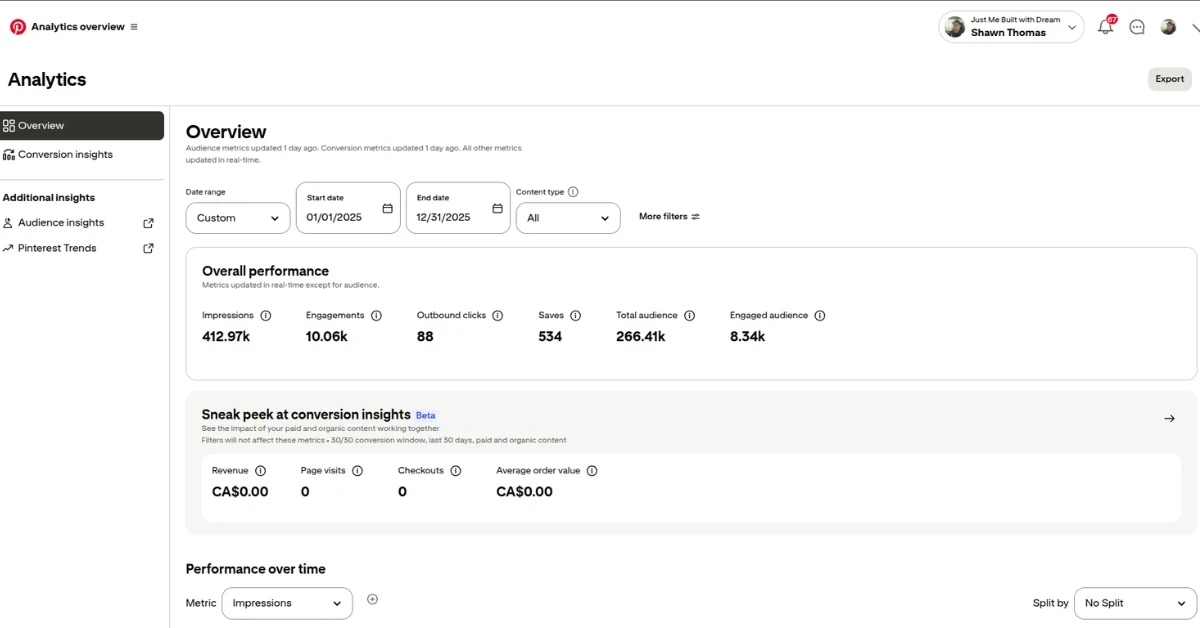The image size is (1200, 628).
Task: Open the messages chat bubble icon
Action: point(1137,28)
